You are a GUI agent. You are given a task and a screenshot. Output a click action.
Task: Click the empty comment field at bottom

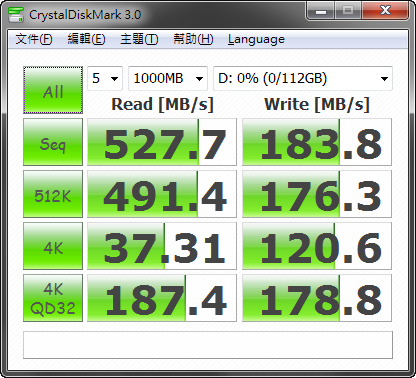pyautogui.click(x=208, y=345)
